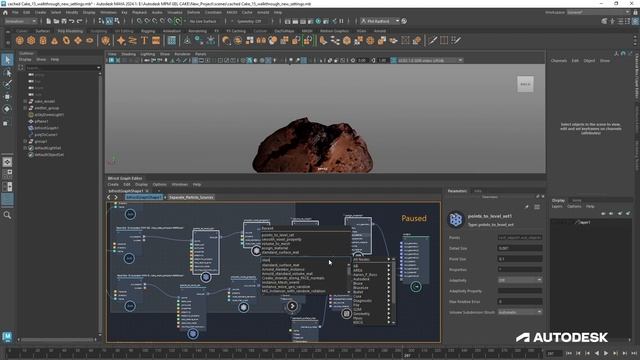Click the Sweep Mesh shelf icon
The height and width of the screenshot is (360, 640).
pos(133,40)
